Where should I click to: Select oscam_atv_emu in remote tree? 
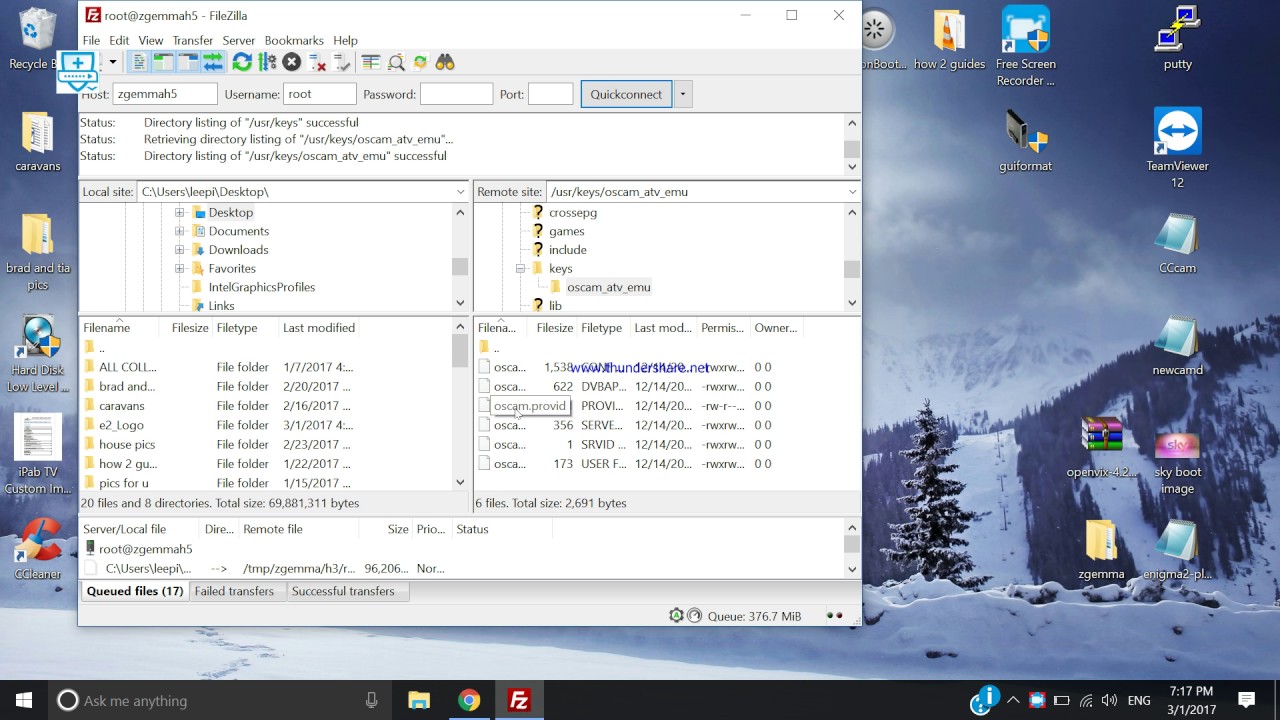[608, 287]
